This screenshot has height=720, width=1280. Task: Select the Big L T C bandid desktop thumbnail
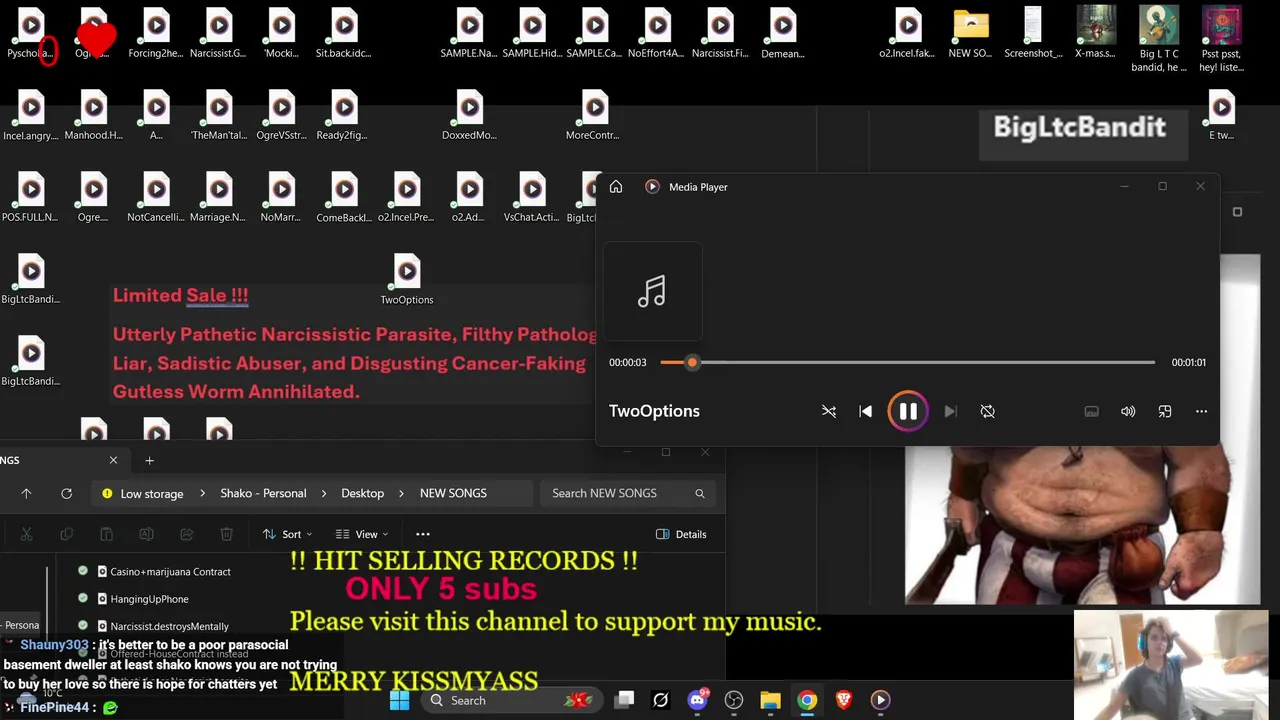pyautogui.click(x=1159, y=39)
